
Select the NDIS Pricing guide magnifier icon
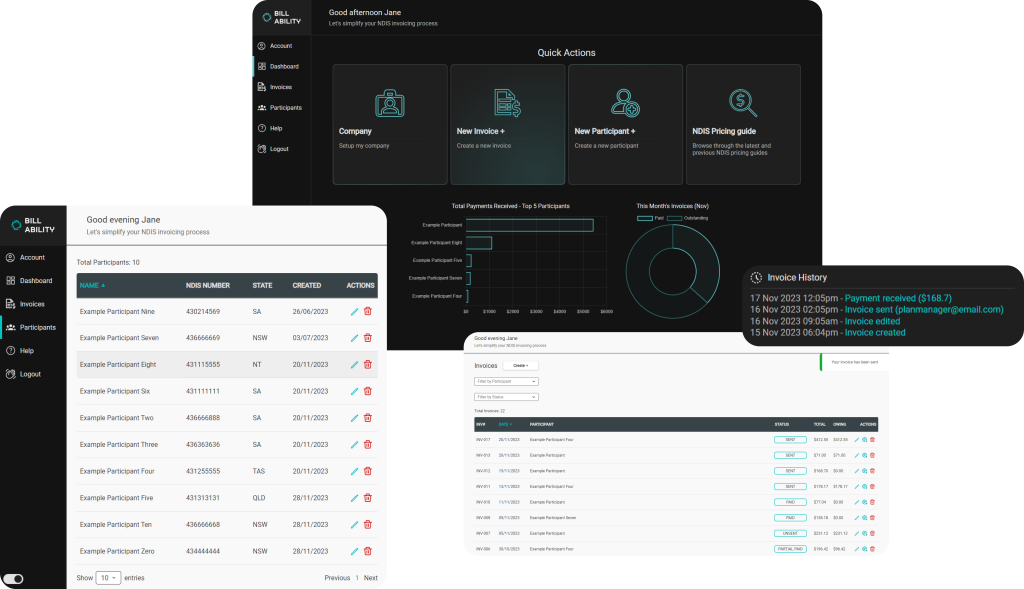(x=744, y=101)
